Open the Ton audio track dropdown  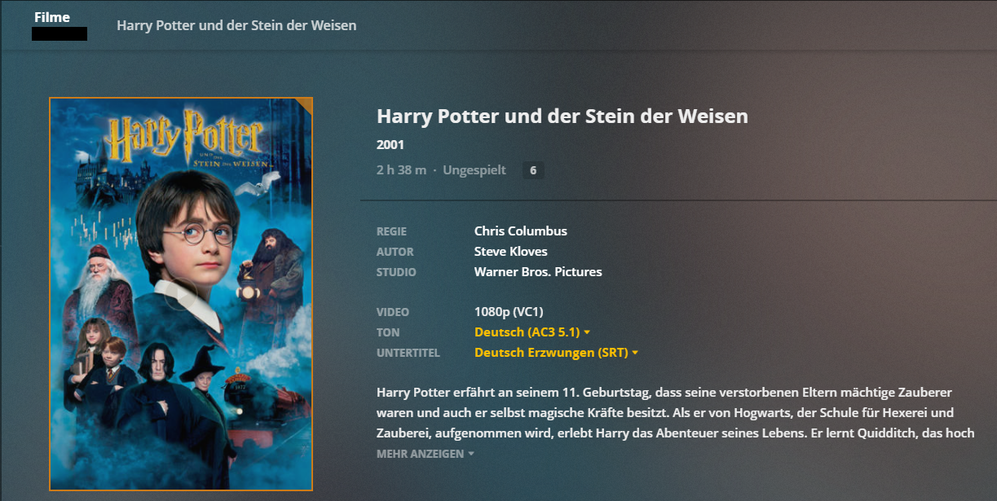click(x=532, y=333)
